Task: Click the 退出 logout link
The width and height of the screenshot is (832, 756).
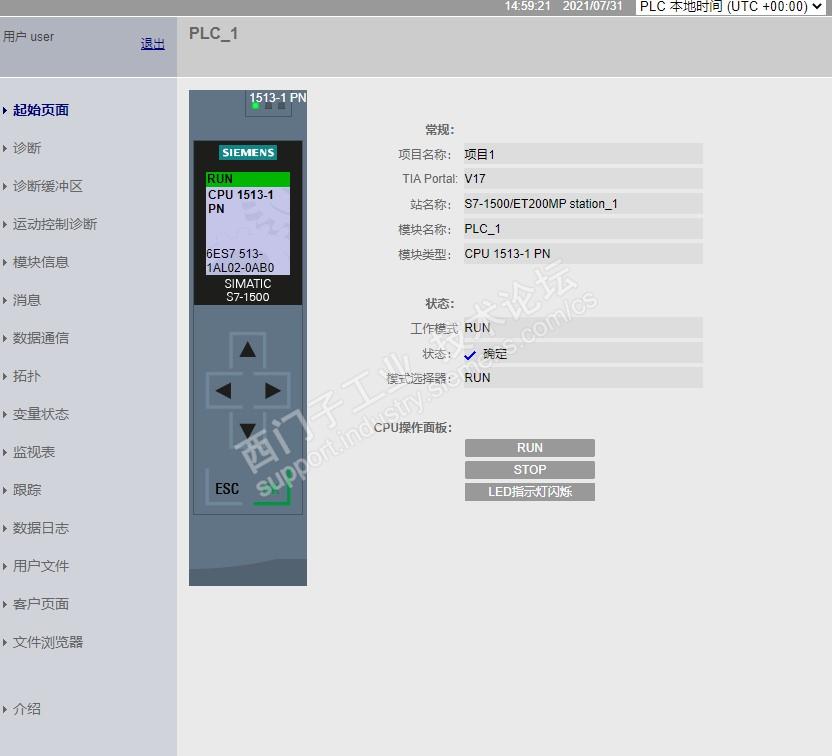Action: coord(153,44)
